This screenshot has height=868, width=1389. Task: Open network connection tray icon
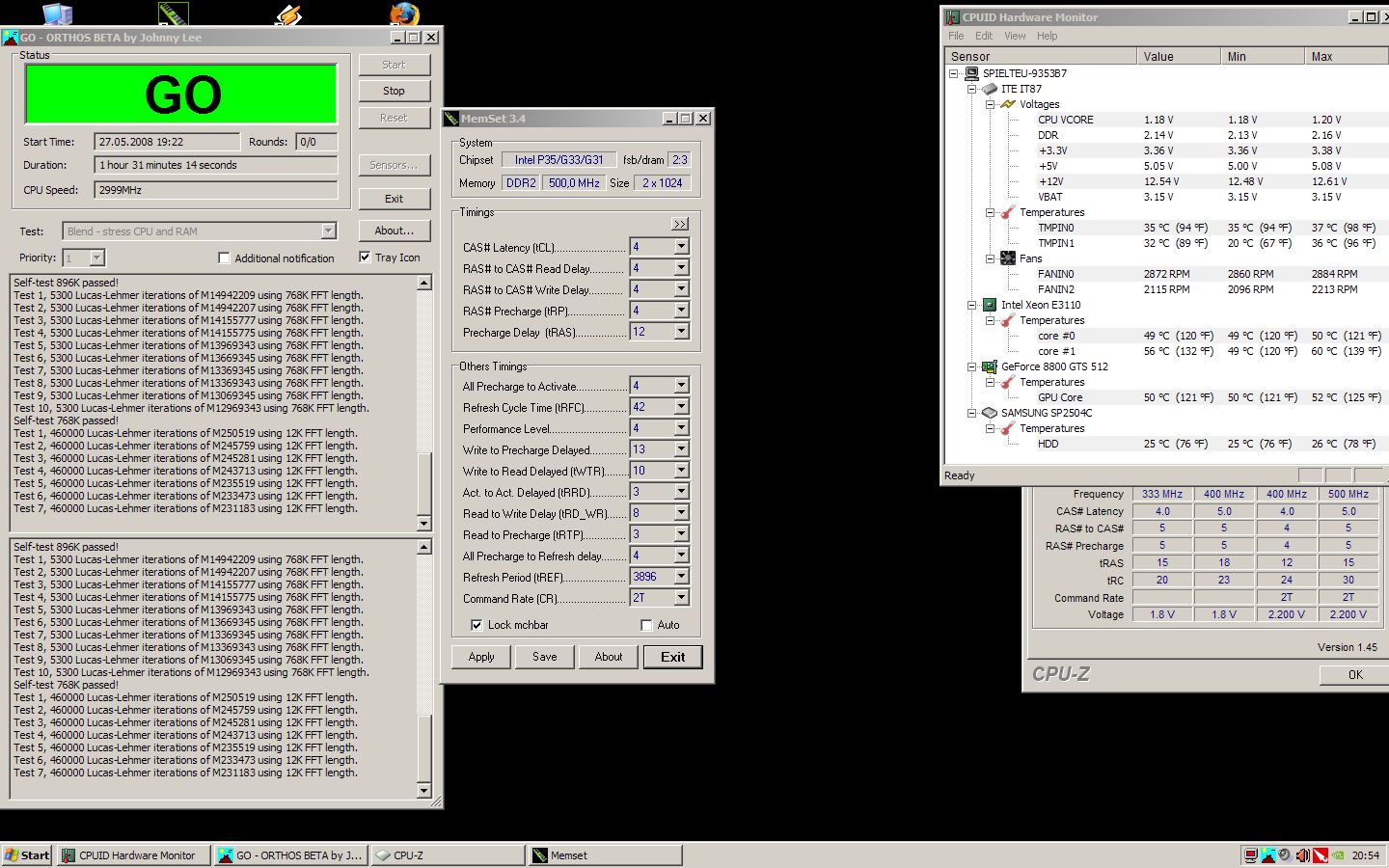[x=1251, y=855]
